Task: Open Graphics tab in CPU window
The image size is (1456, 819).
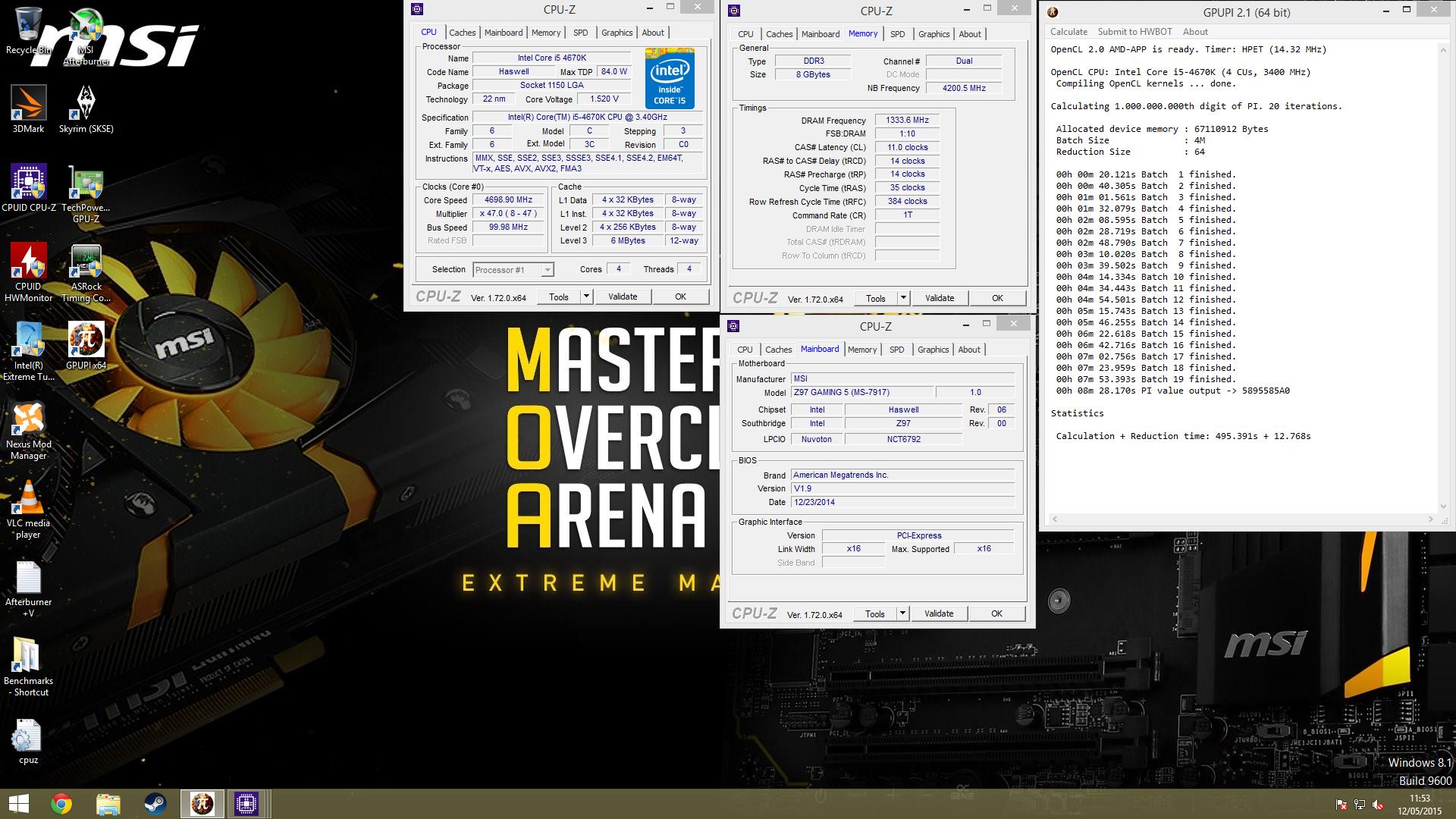Action: click(x=617, y=33)
